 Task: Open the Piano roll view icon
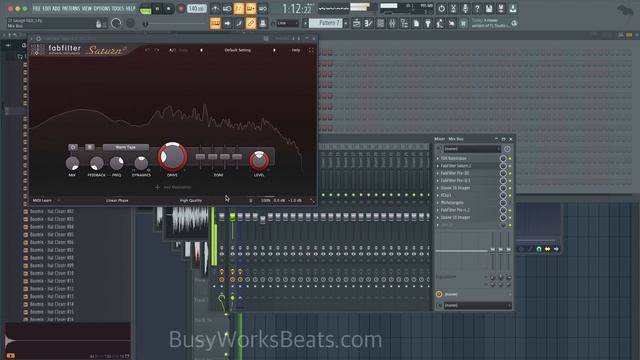(369, 24)
